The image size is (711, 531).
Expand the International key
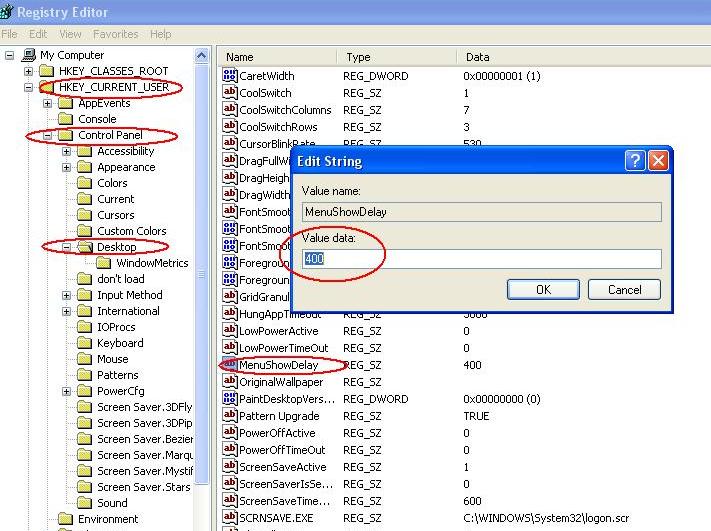click(66, 311)
